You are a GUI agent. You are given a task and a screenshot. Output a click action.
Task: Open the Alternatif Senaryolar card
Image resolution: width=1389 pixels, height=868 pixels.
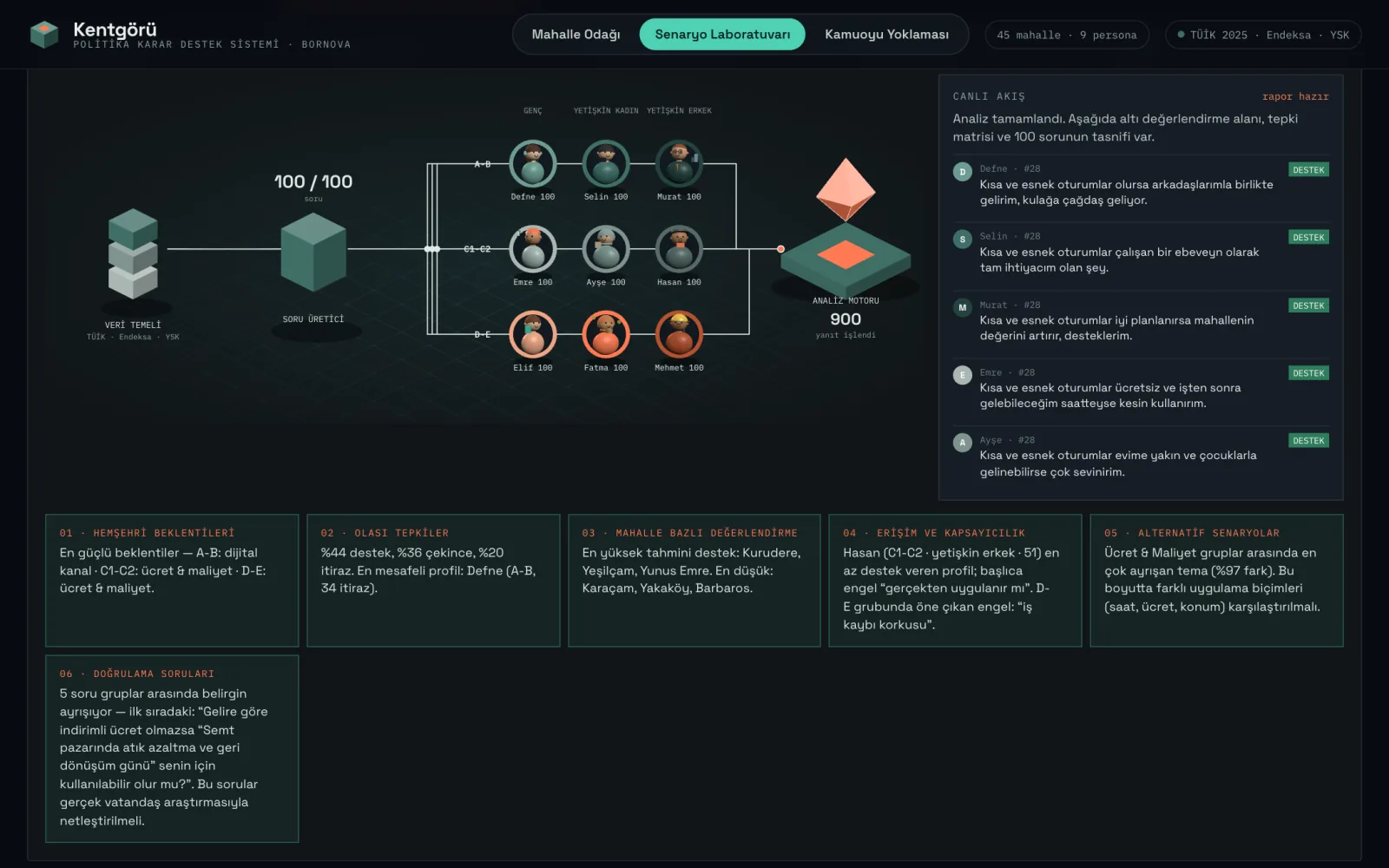click(1216, 581)
